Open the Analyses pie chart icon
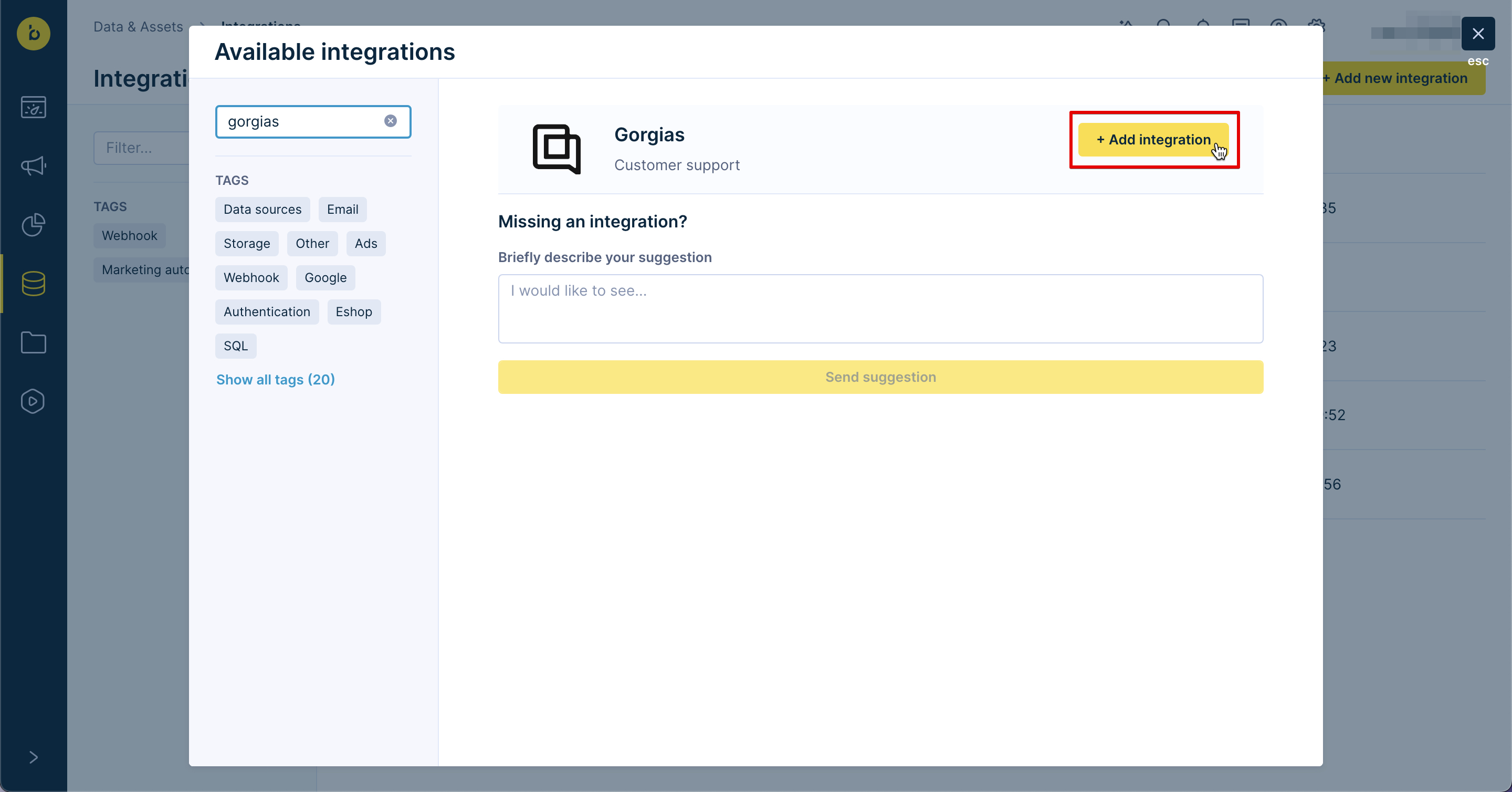 (34, 225)
